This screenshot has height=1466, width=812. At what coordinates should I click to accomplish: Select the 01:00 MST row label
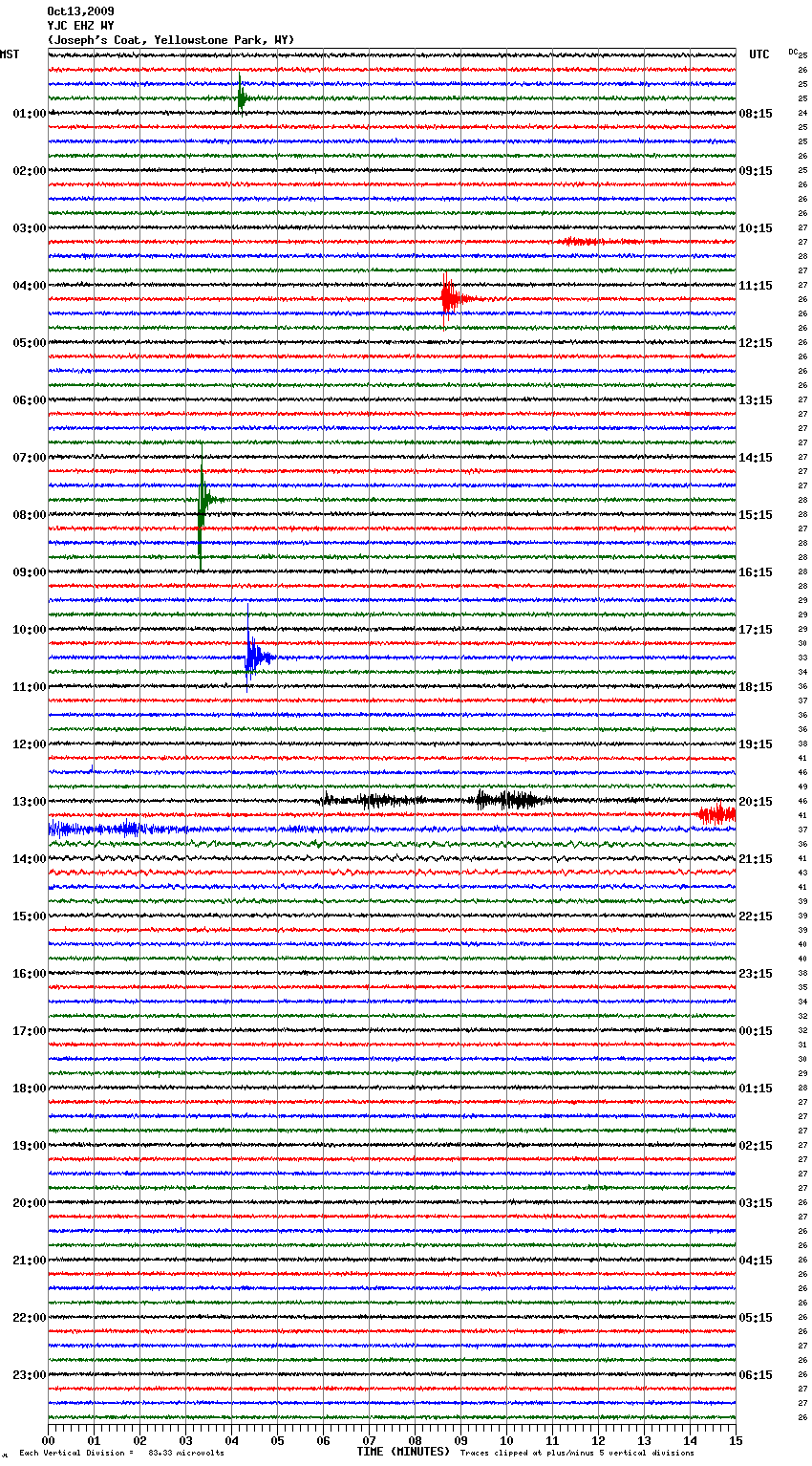(30, 114)
